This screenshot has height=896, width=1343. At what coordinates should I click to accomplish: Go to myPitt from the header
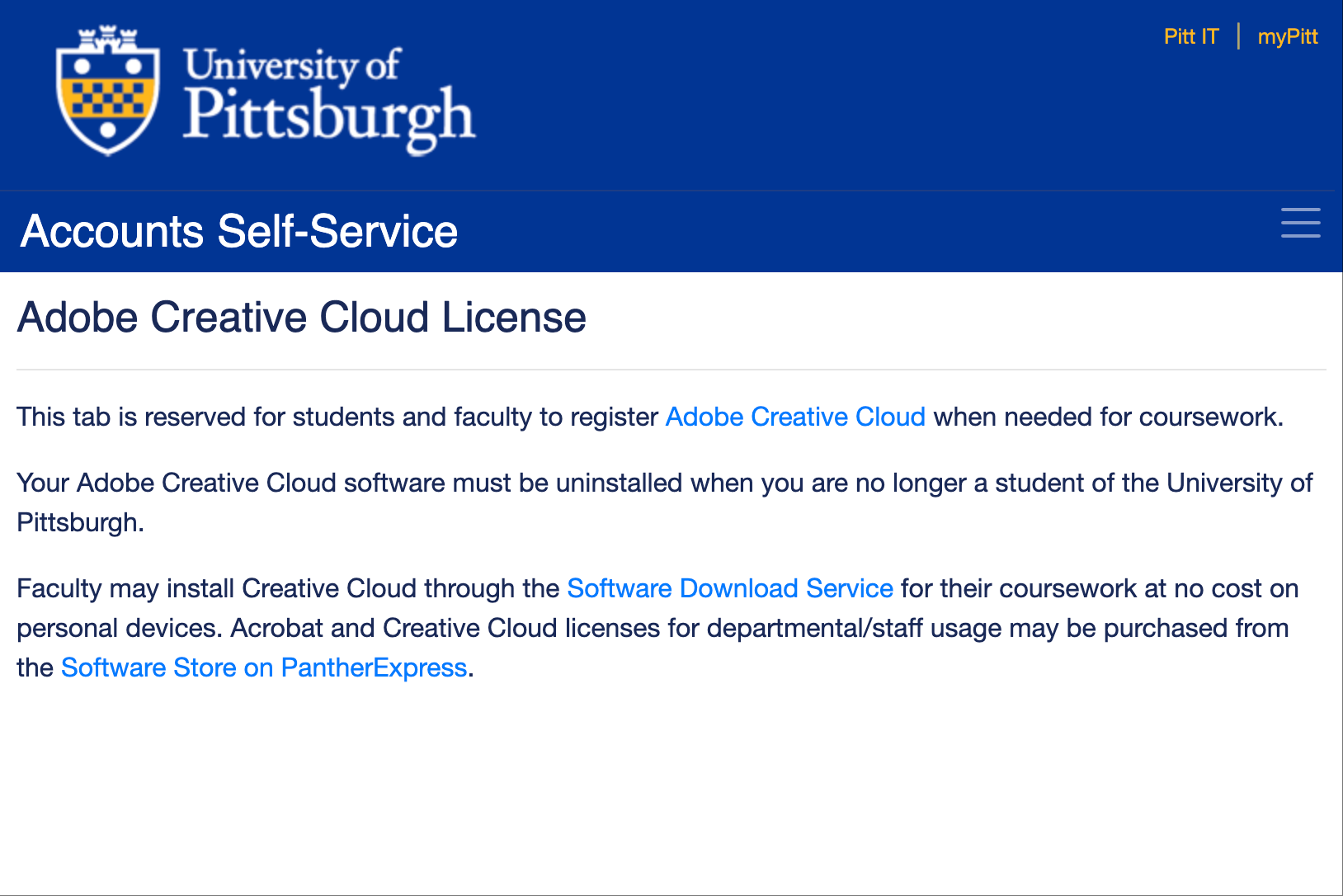pos(1287,36)
